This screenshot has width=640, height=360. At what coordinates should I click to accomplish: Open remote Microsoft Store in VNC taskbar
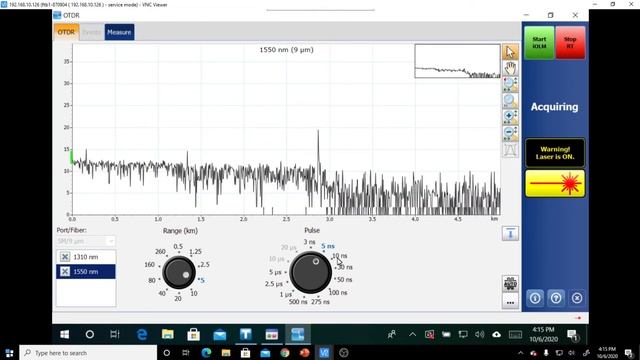tap(193, 334)
